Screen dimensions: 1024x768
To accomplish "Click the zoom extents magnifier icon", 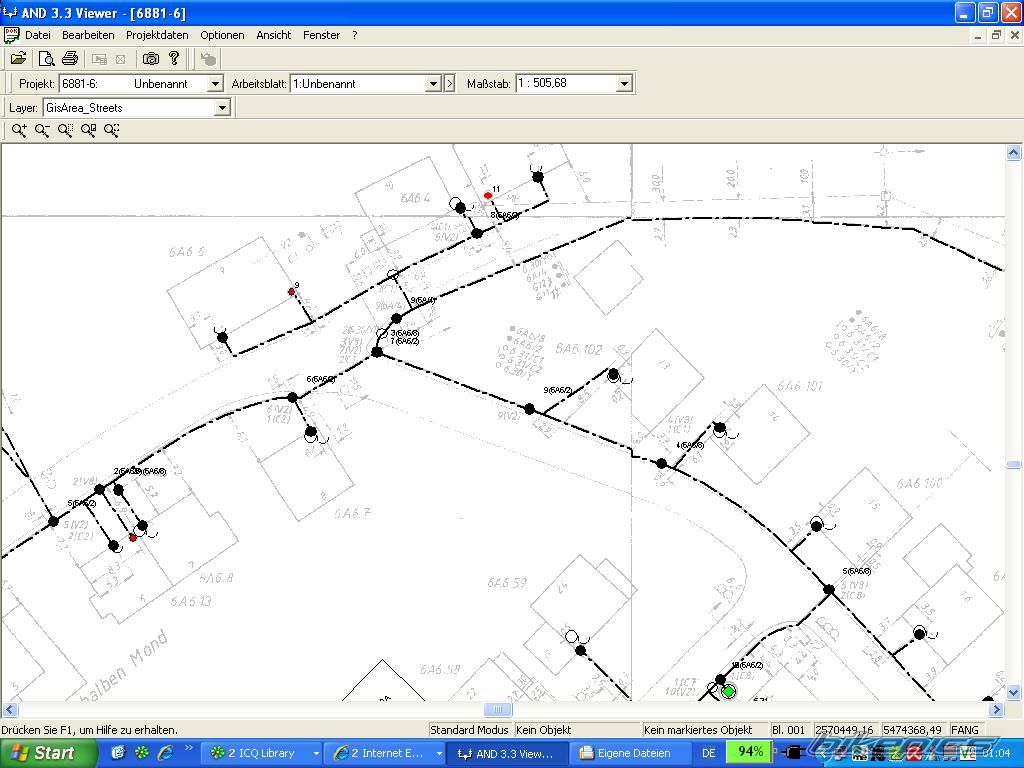I will [112, 131].
